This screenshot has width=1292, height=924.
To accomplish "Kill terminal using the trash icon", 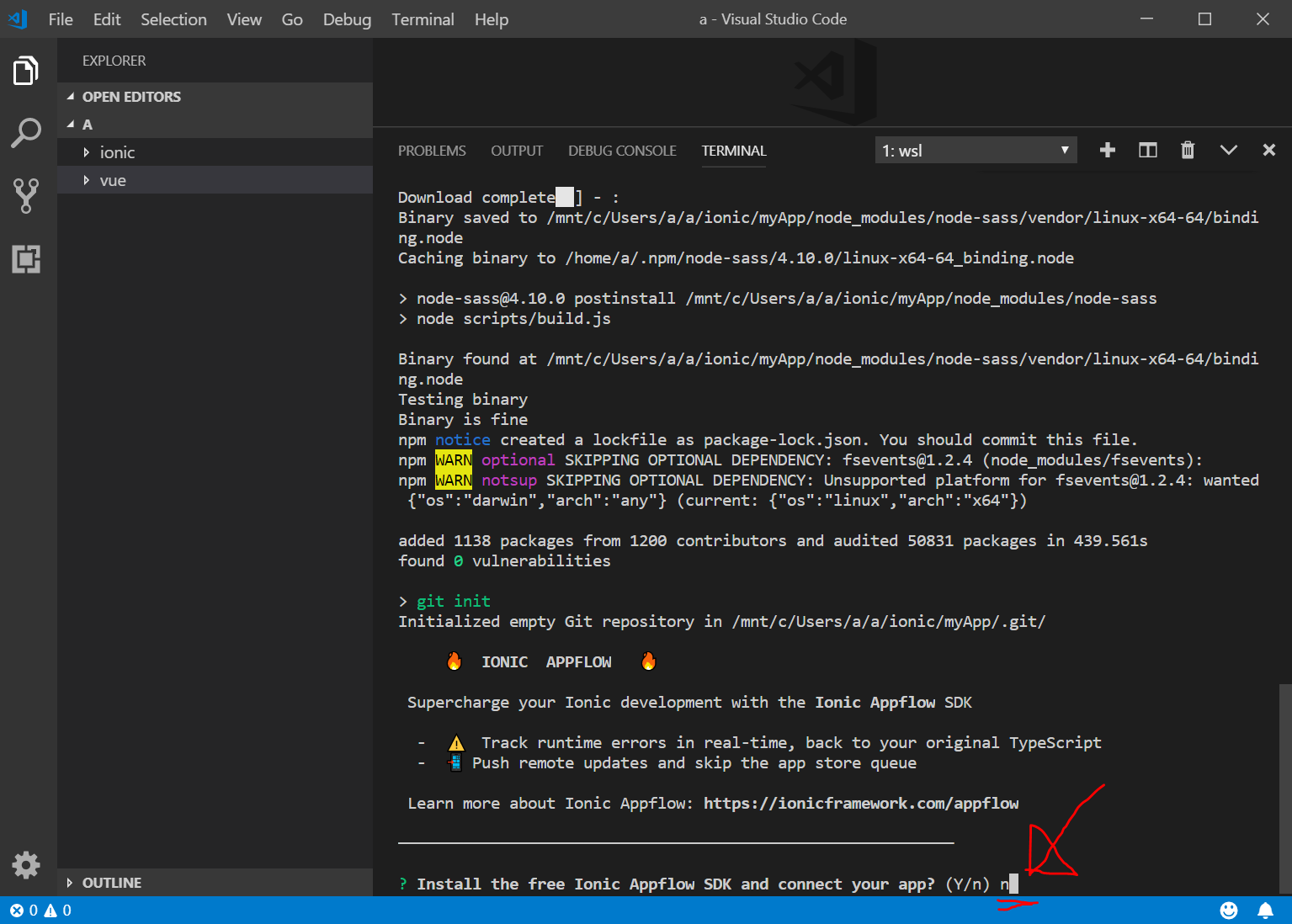I will 1188,150.
